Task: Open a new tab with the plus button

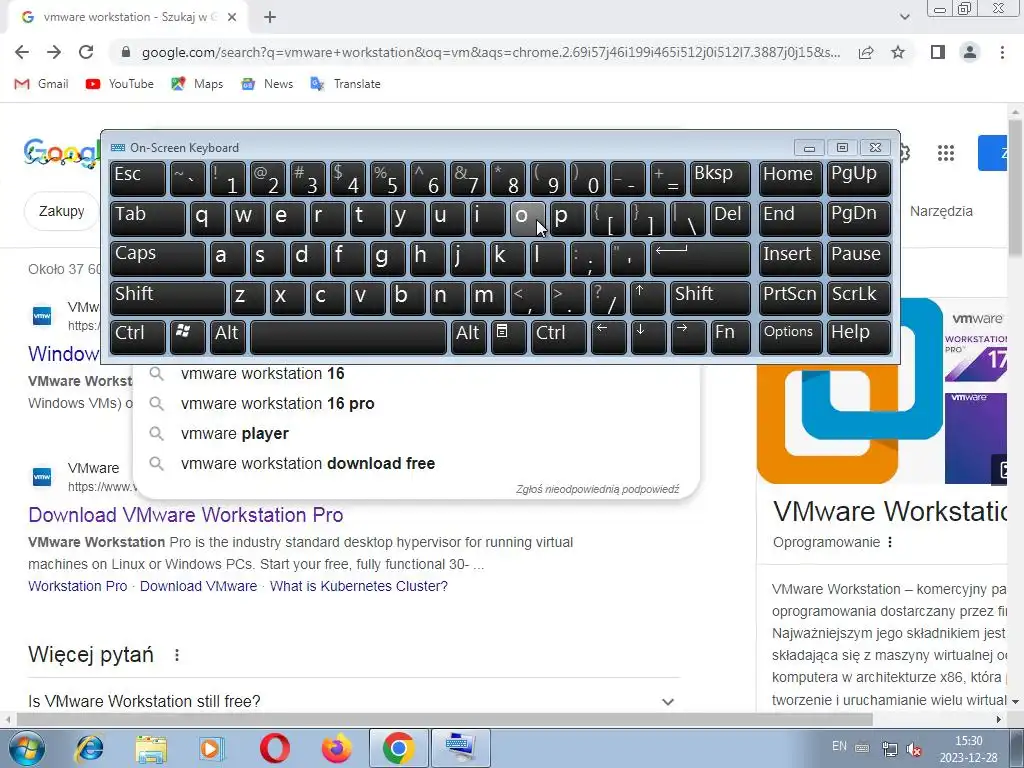Action: point(270,18)
